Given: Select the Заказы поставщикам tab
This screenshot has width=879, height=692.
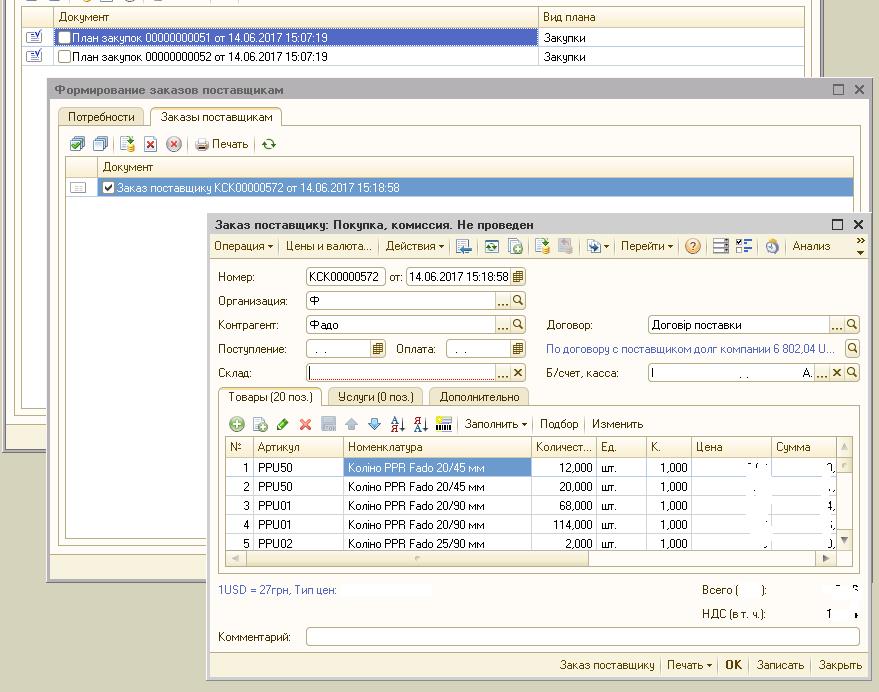Looking at the screenshot, I should (x=216, y=117).
